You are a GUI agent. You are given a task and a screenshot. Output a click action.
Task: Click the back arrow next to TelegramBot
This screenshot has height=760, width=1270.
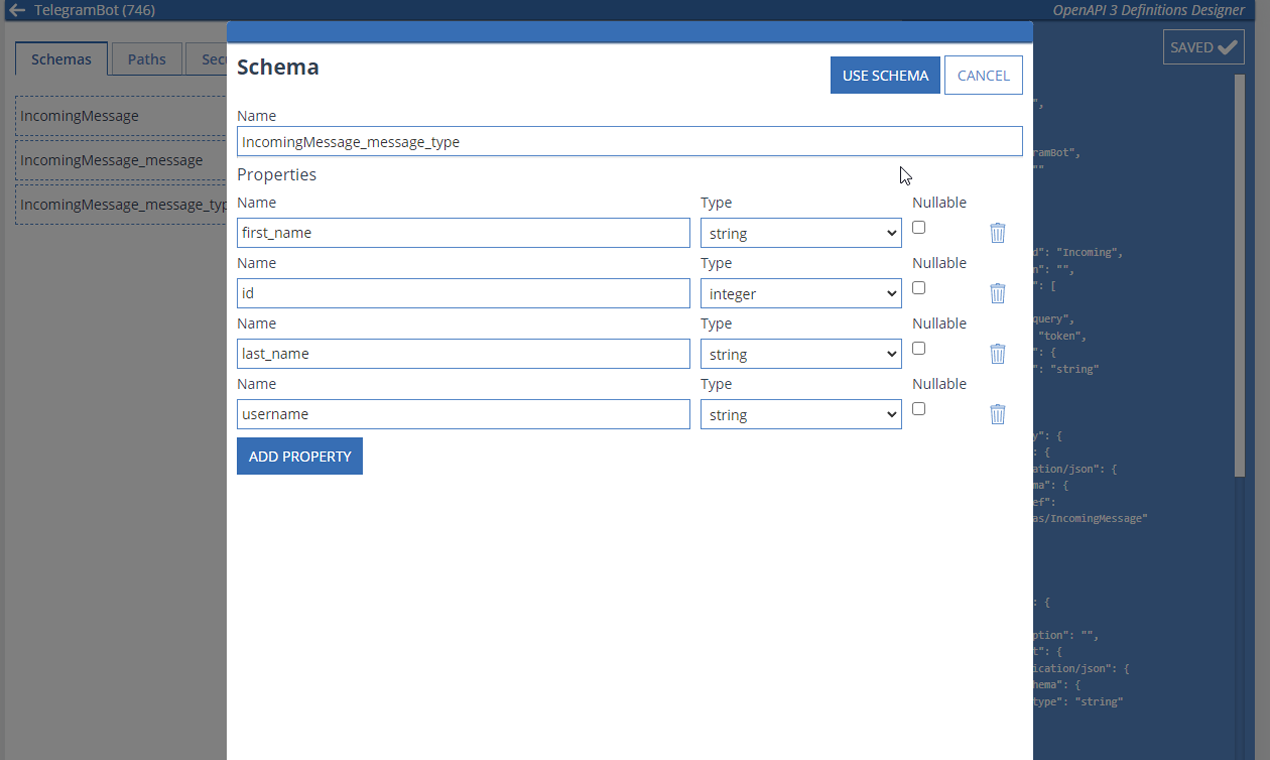(x=16, y=10)
